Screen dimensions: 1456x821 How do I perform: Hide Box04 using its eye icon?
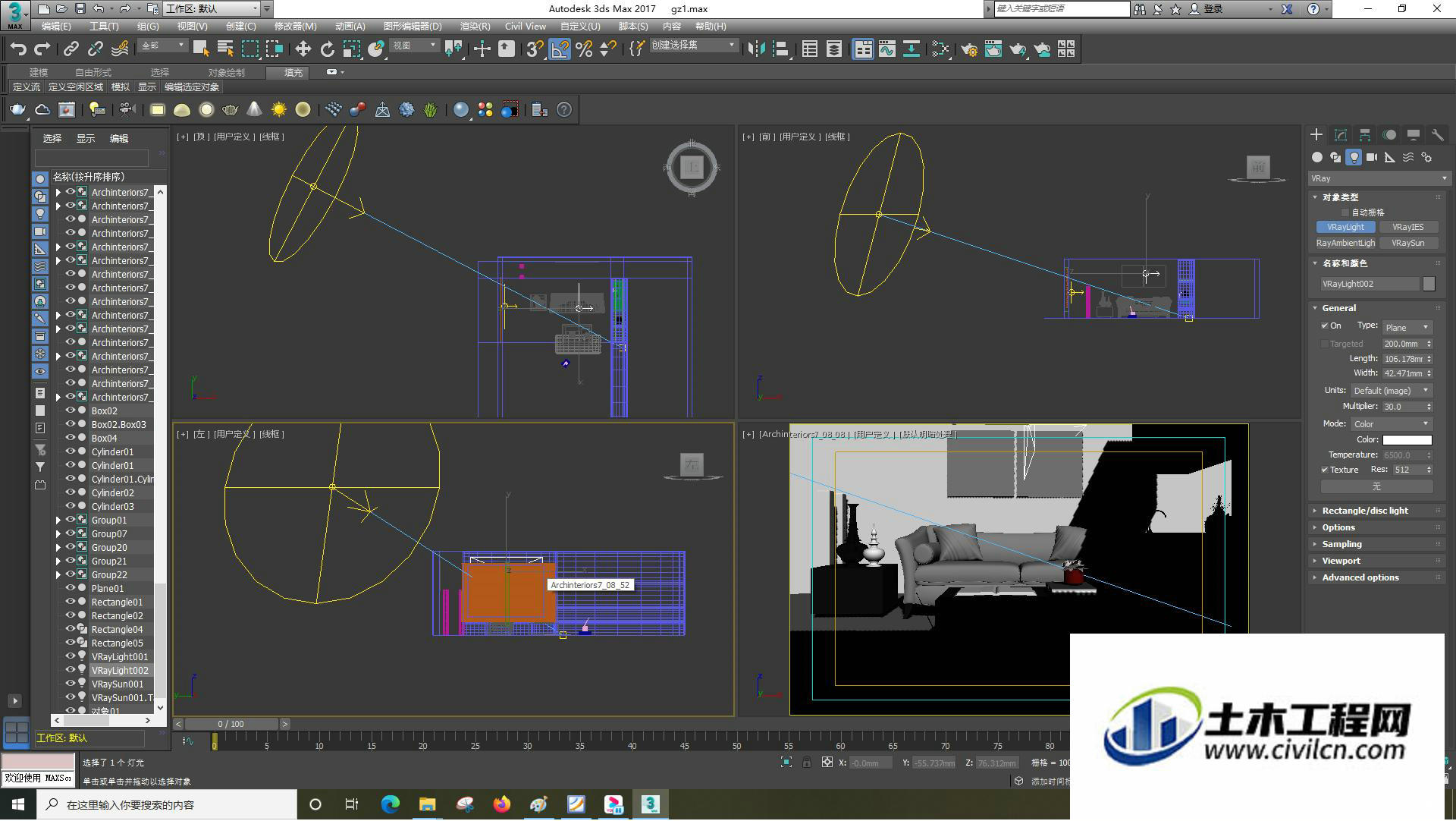point(71,438)
